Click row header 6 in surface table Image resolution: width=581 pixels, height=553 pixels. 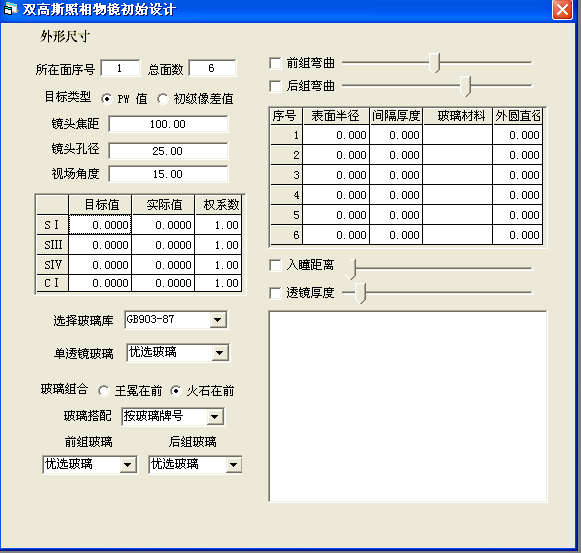(x=286, y=235)
